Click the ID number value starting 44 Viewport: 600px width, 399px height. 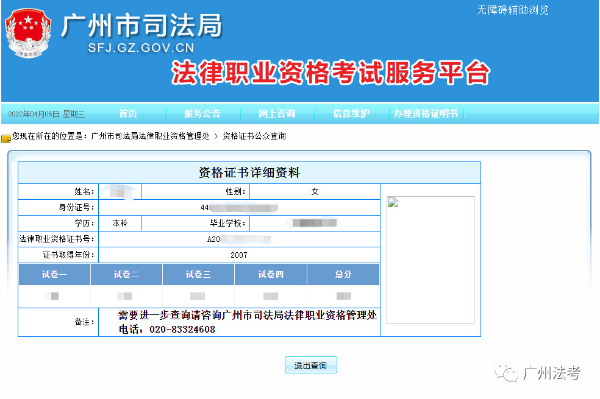[239, 208]
